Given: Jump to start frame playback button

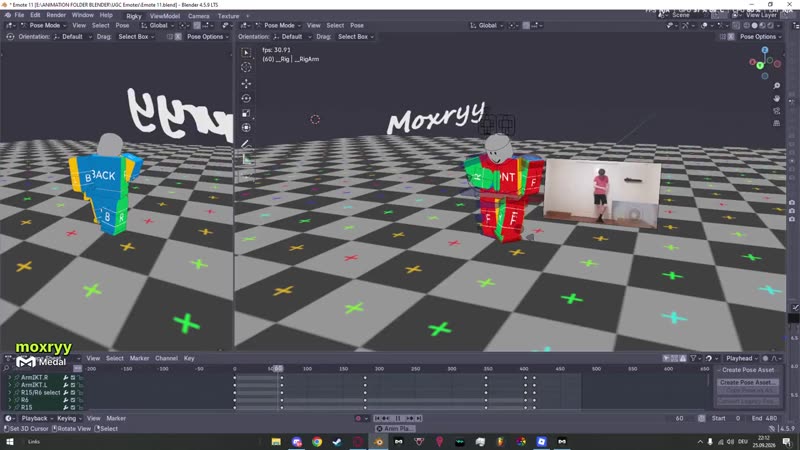Looking at the screenshot, I should 377,418.
